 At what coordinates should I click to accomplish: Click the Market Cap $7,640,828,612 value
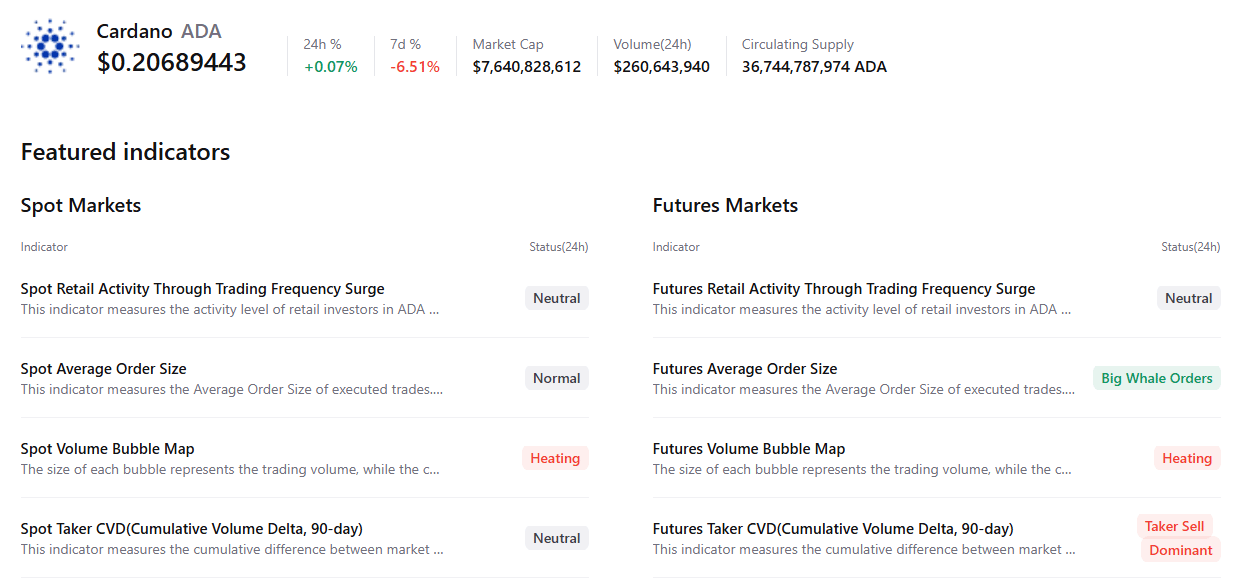click(527, 67)
